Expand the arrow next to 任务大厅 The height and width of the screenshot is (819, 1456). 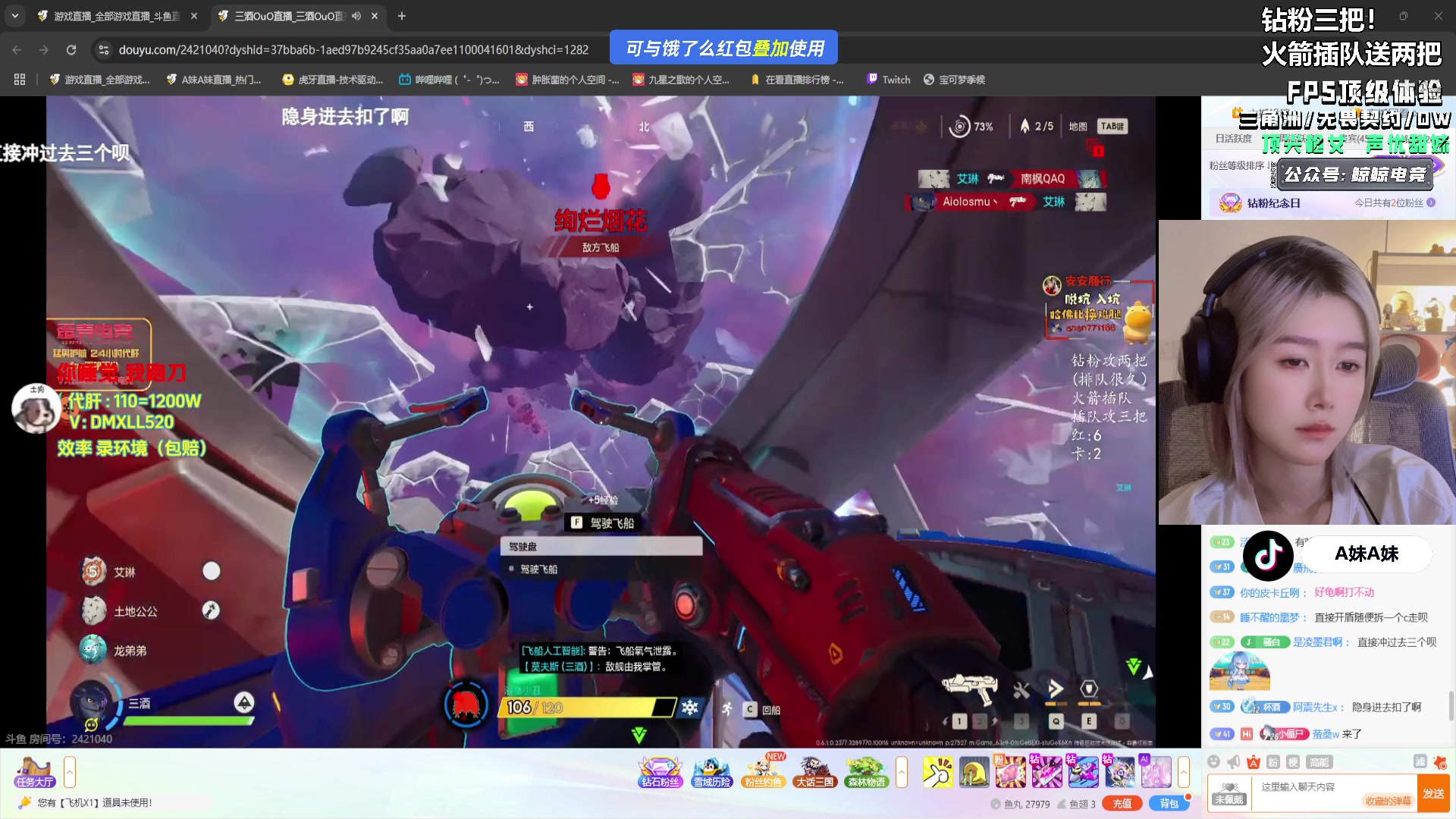click(70, 773)
